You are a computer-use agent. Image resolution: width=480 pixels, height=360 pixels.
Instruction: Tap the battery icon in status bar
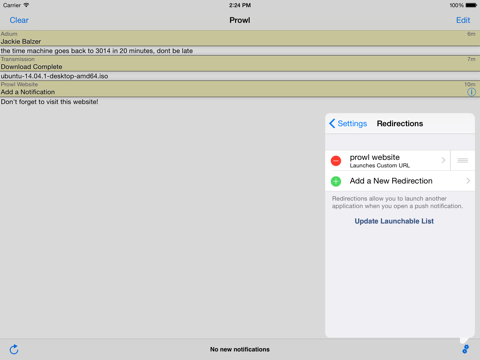click(471, 5)
